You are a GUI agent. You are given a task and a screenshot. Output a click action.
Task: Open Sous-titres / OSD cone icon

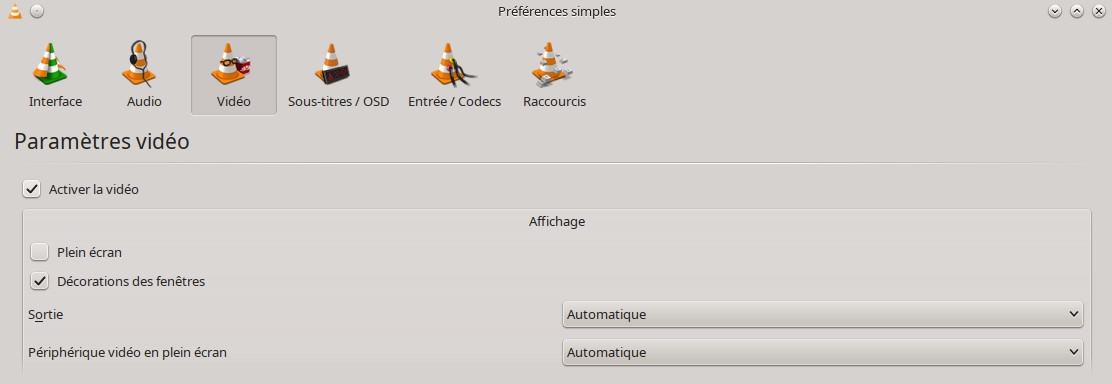333,65
